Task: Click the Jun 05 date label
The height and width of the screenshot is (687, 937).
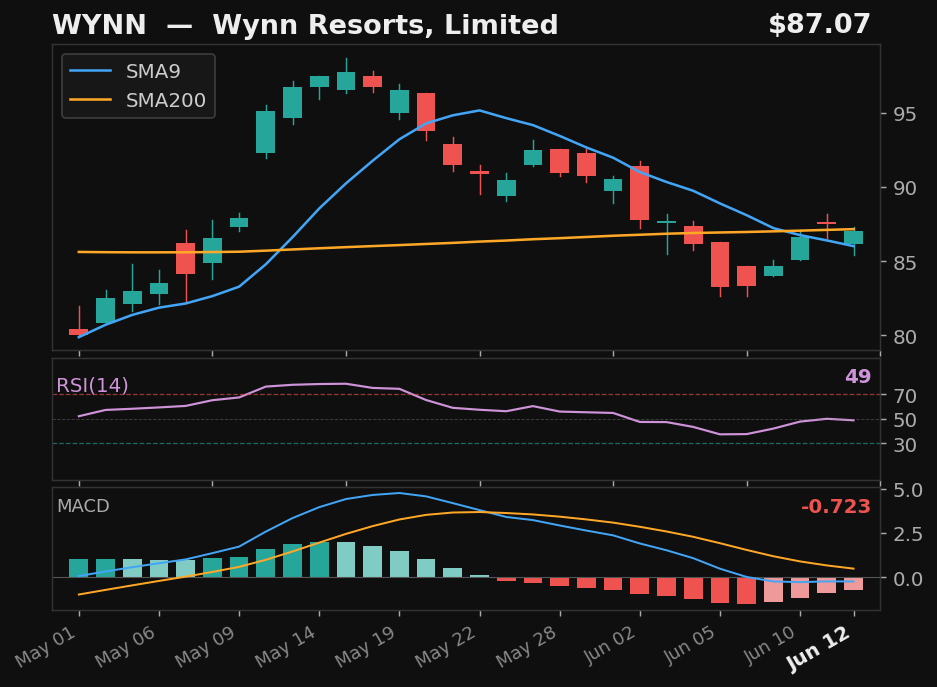Action: (690, 646)
